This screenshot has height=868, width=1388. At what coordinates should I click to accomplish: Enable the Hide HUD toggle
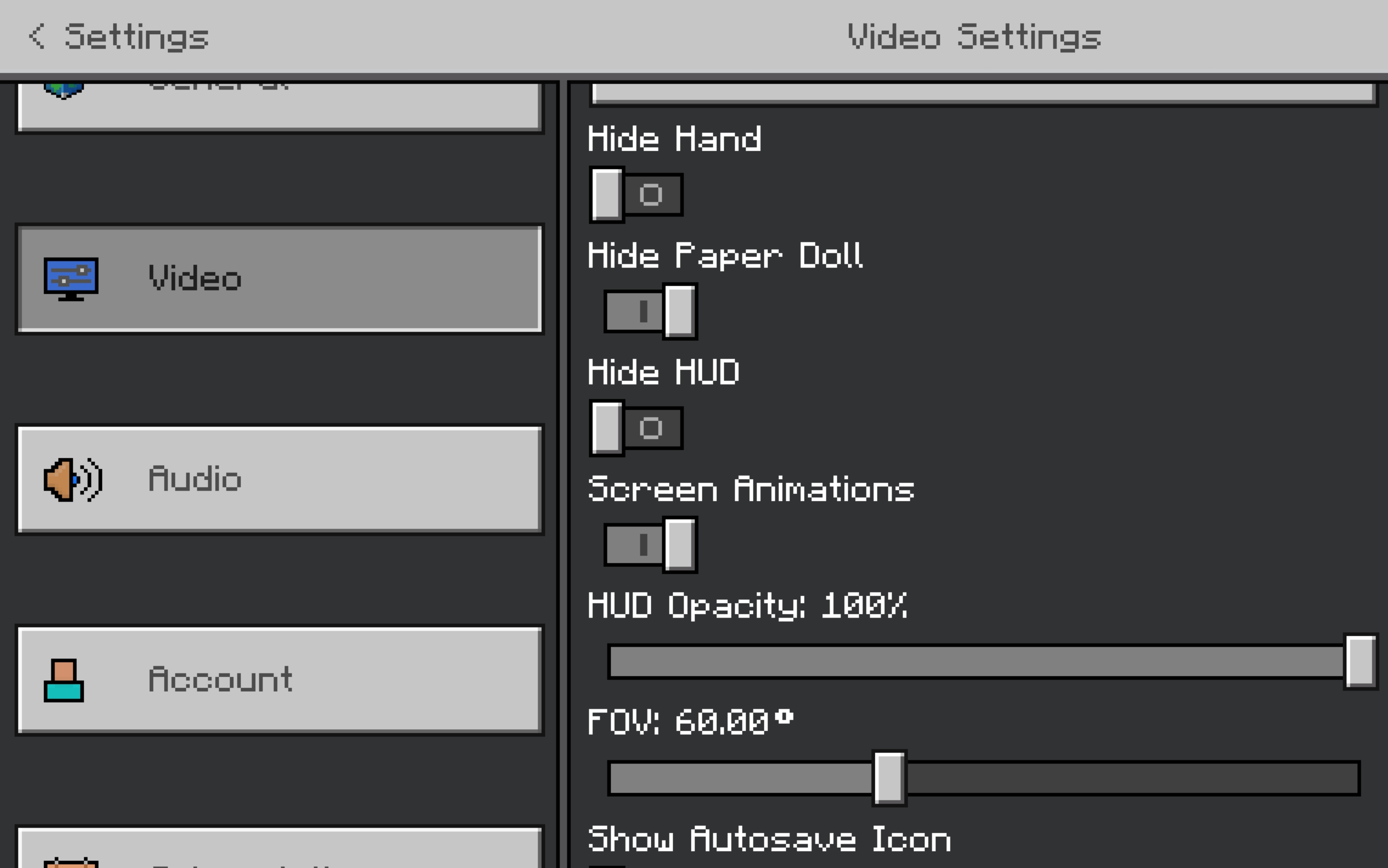[x=636, y=428]
